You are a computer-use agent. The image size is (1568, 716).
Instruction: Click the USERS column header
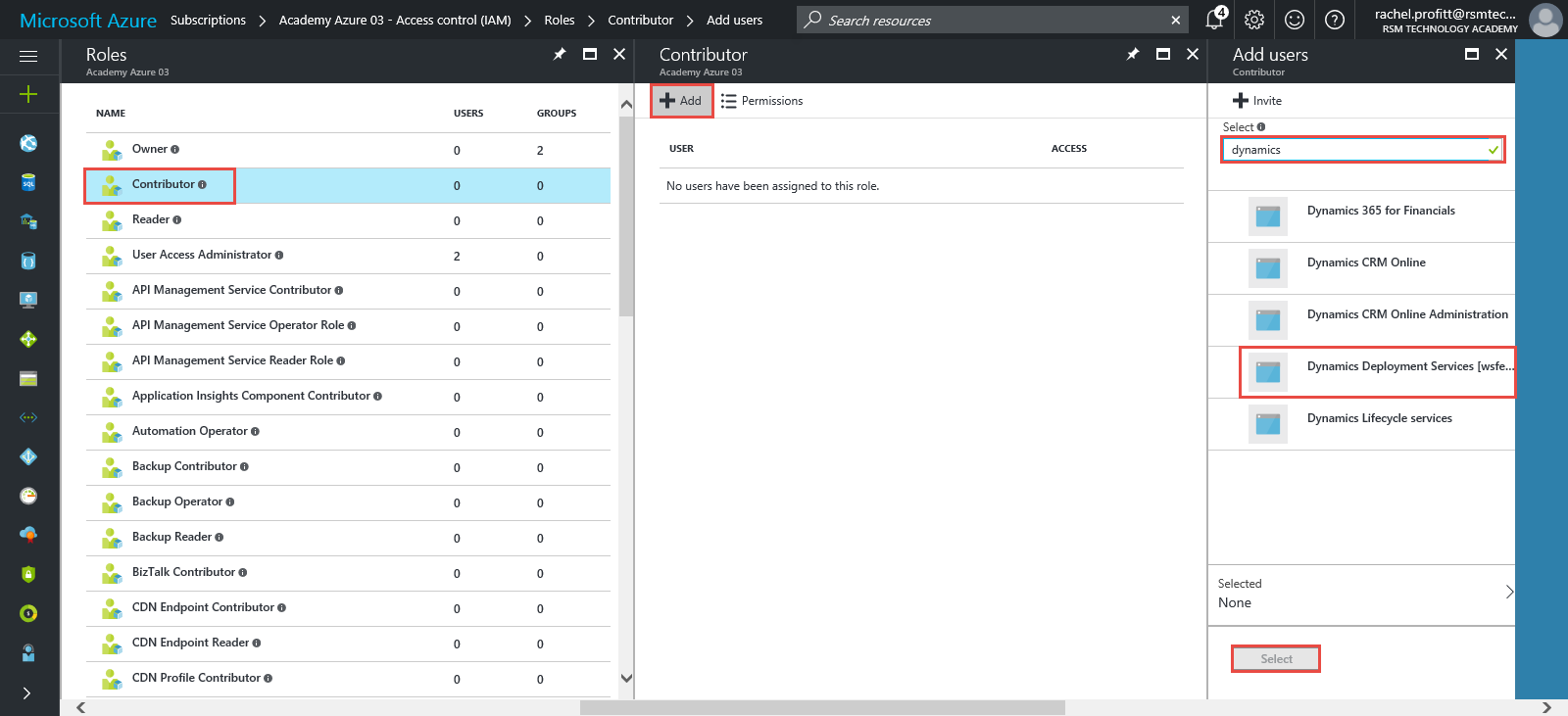[468, 114]
